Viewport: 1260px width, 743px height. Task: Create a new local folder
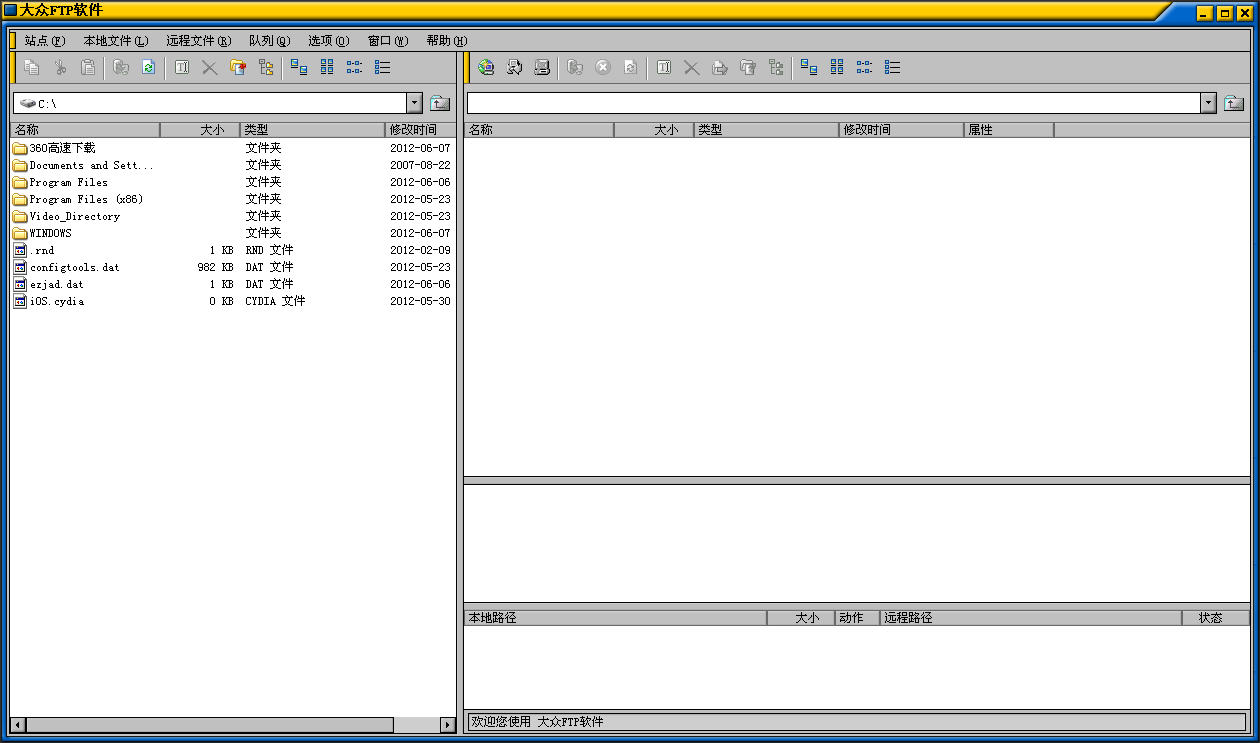(237, 67)
